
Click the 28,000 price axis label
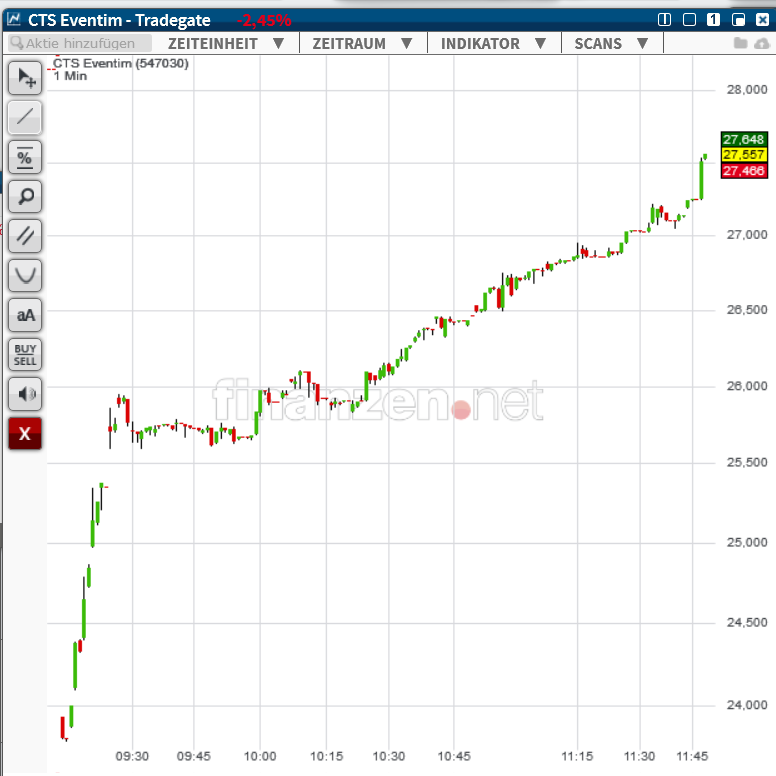pyautogui.click(x=747, y=90)
